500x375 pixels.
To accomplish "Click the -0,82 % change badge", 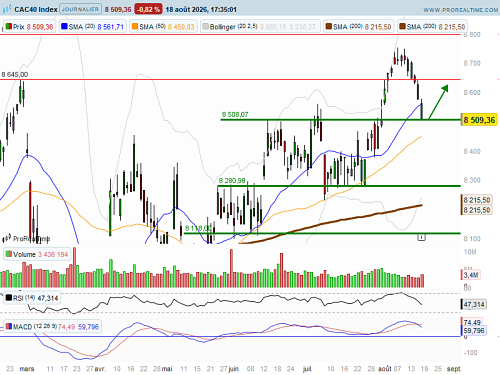I will pyautogui.click(x=148, y=9).
